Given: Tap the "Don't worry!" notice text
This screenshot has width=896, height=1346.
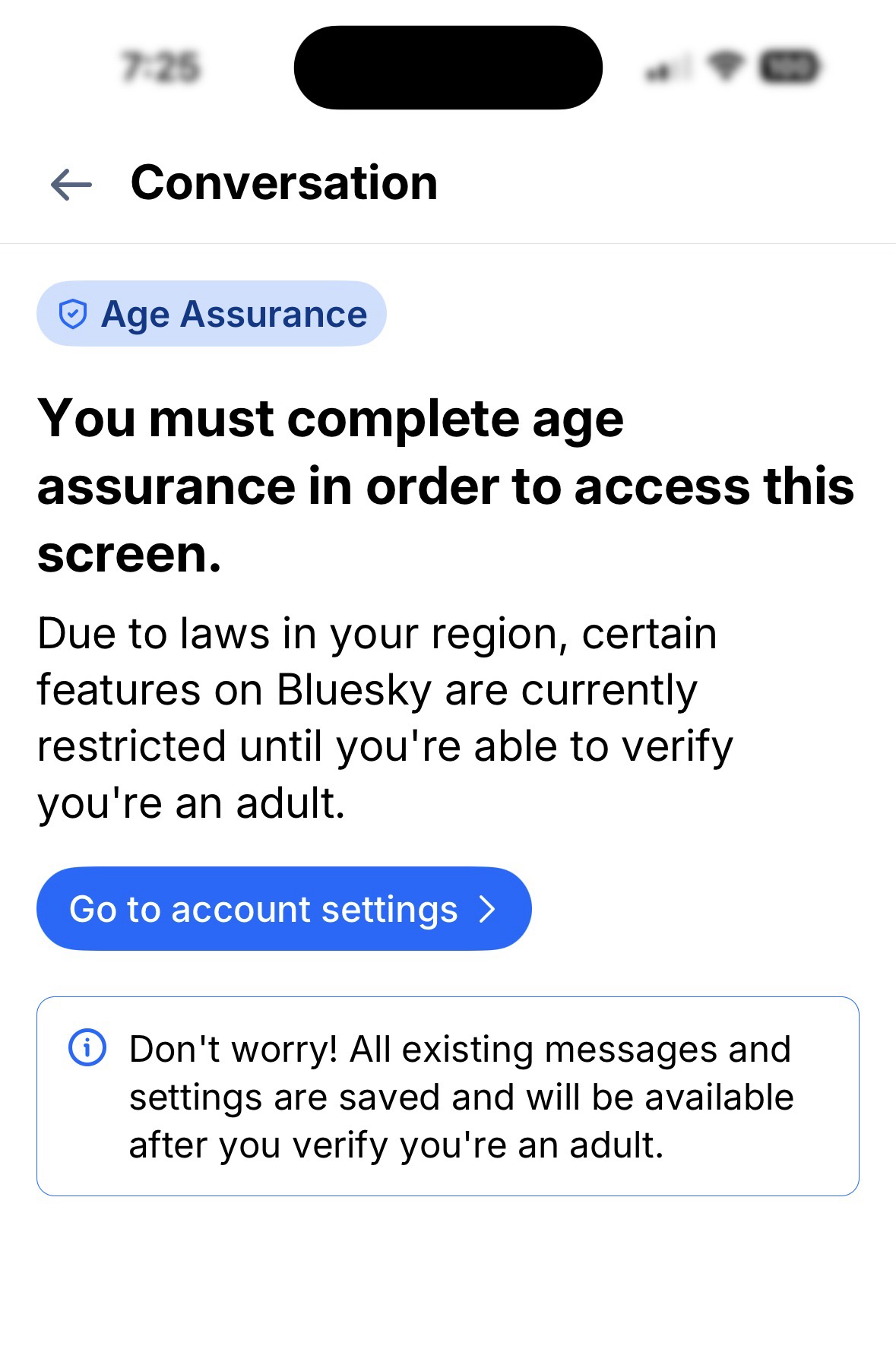Looking at the screenshot, I should click(461, 1096).
